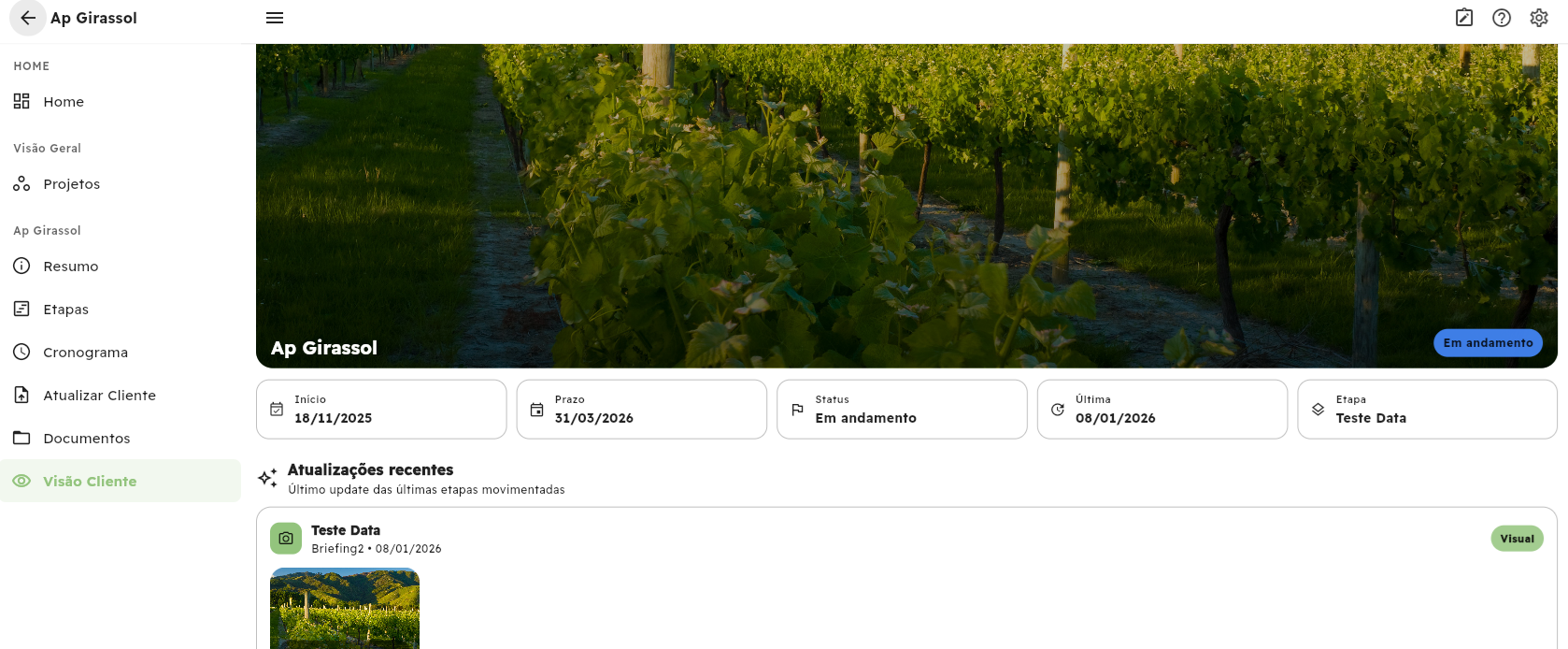1568x649 pixels.
Task: Go back using the arrow beside Ap Girassol
Action: coord(26,18)
